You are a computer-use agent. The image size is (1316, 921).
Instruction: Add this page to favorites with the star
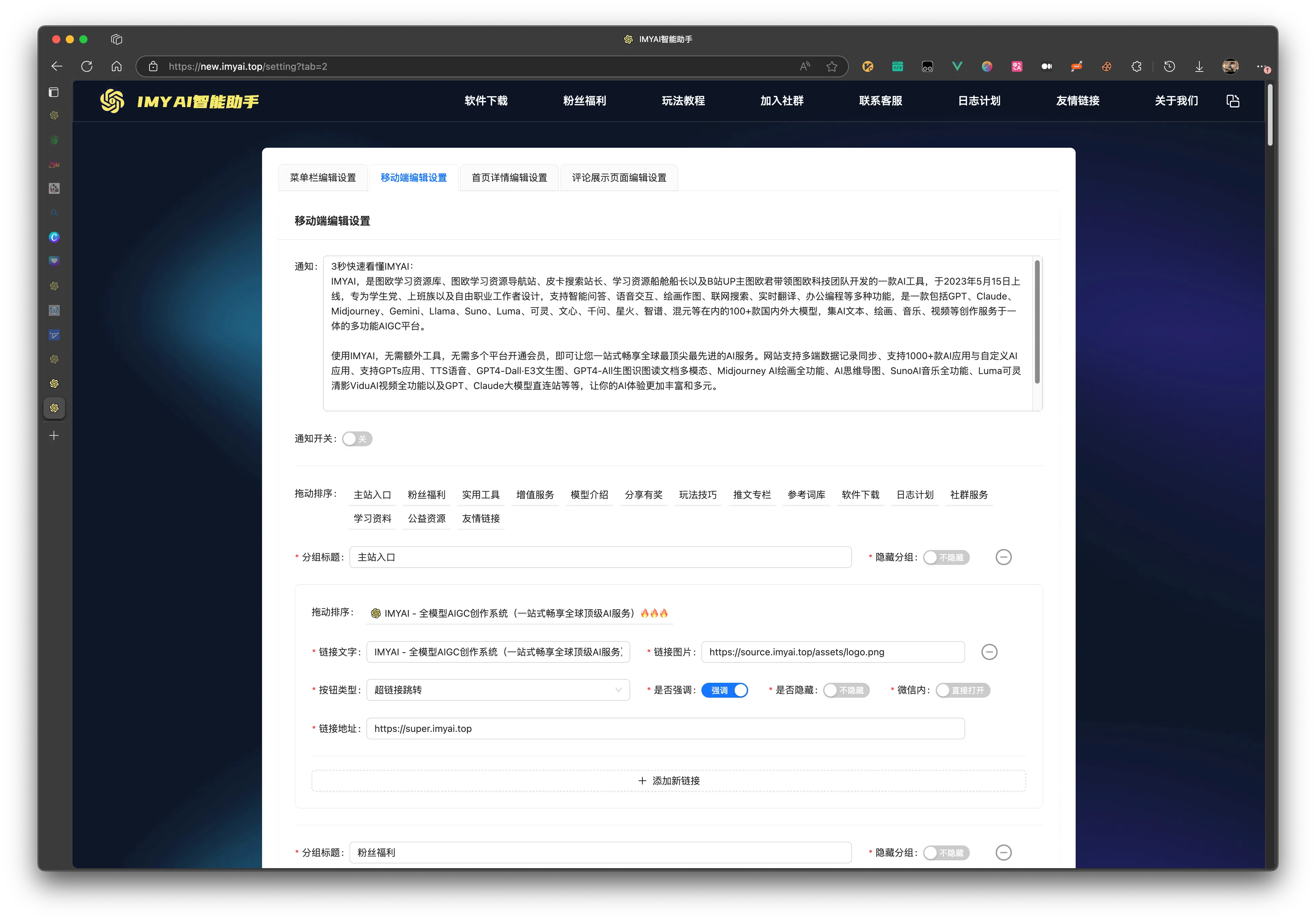(832, 66)
